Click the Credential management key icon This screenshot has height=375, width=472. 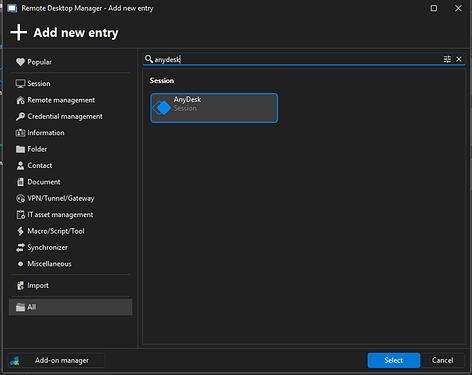20,116
